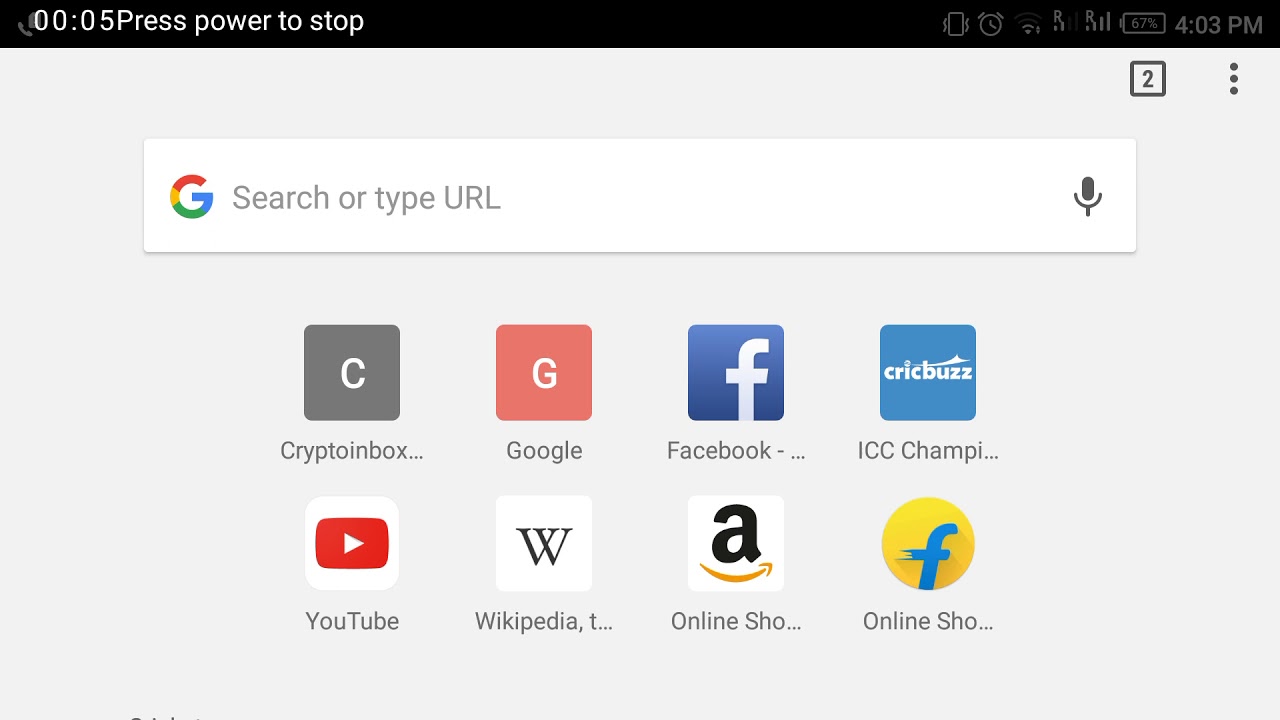
Task: Tap the battery indicator in status bar
Action: [x=1143, y=23]
